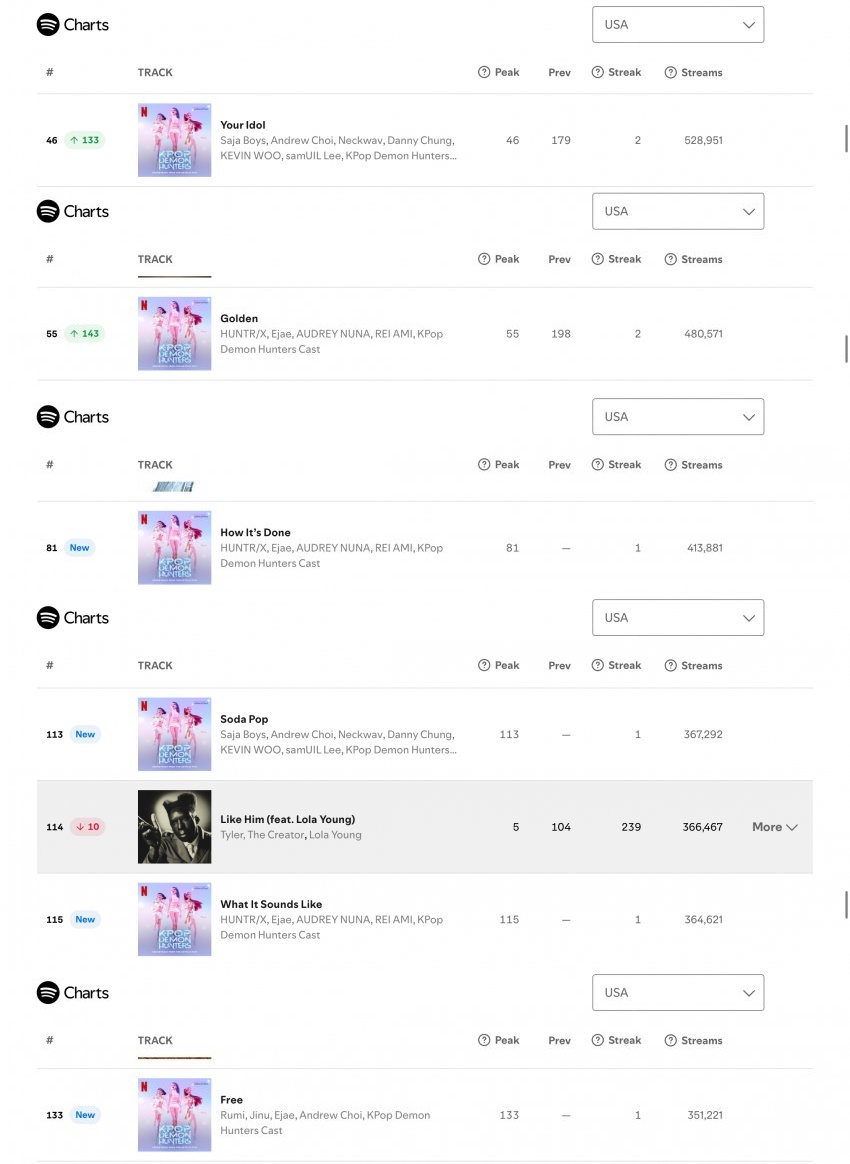Click Streams help icon above Free track row
Viewport: 850px width, 1164px height.
(x=670, y=1041)
